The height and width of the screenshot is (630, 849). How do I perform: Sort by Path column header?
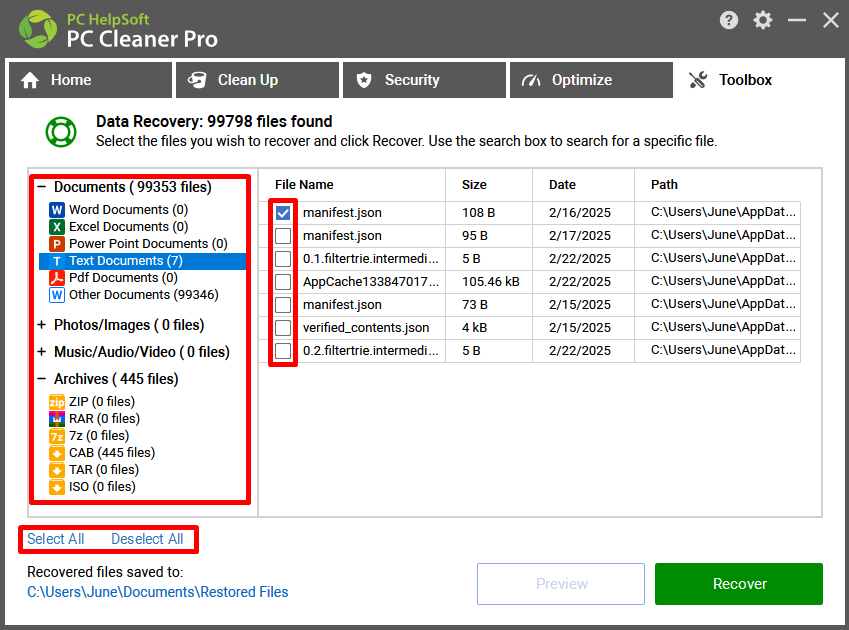tap(664, 185)
